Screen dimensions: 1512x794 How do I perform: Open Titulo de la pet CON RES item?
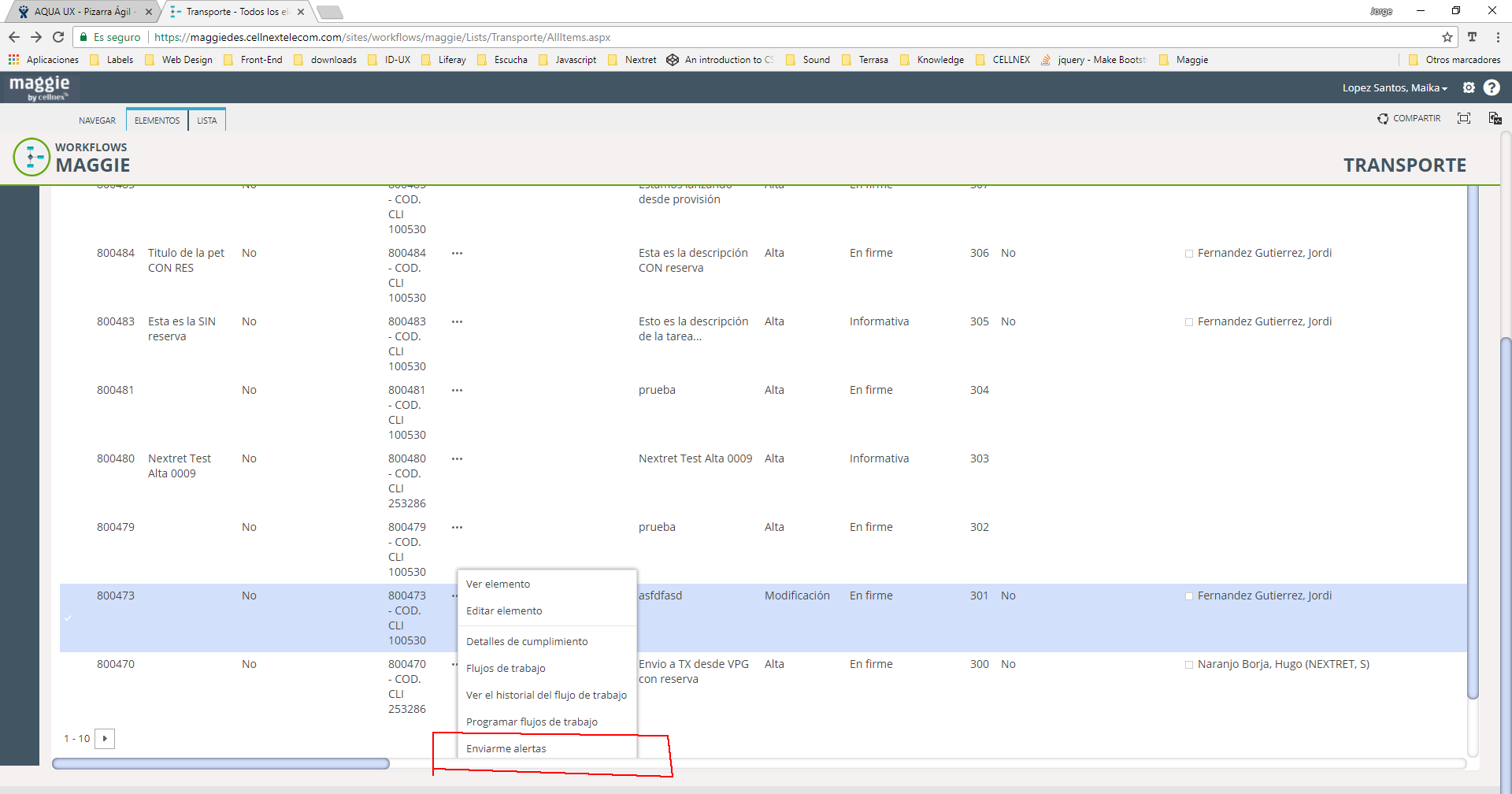(x=186, y=260)
